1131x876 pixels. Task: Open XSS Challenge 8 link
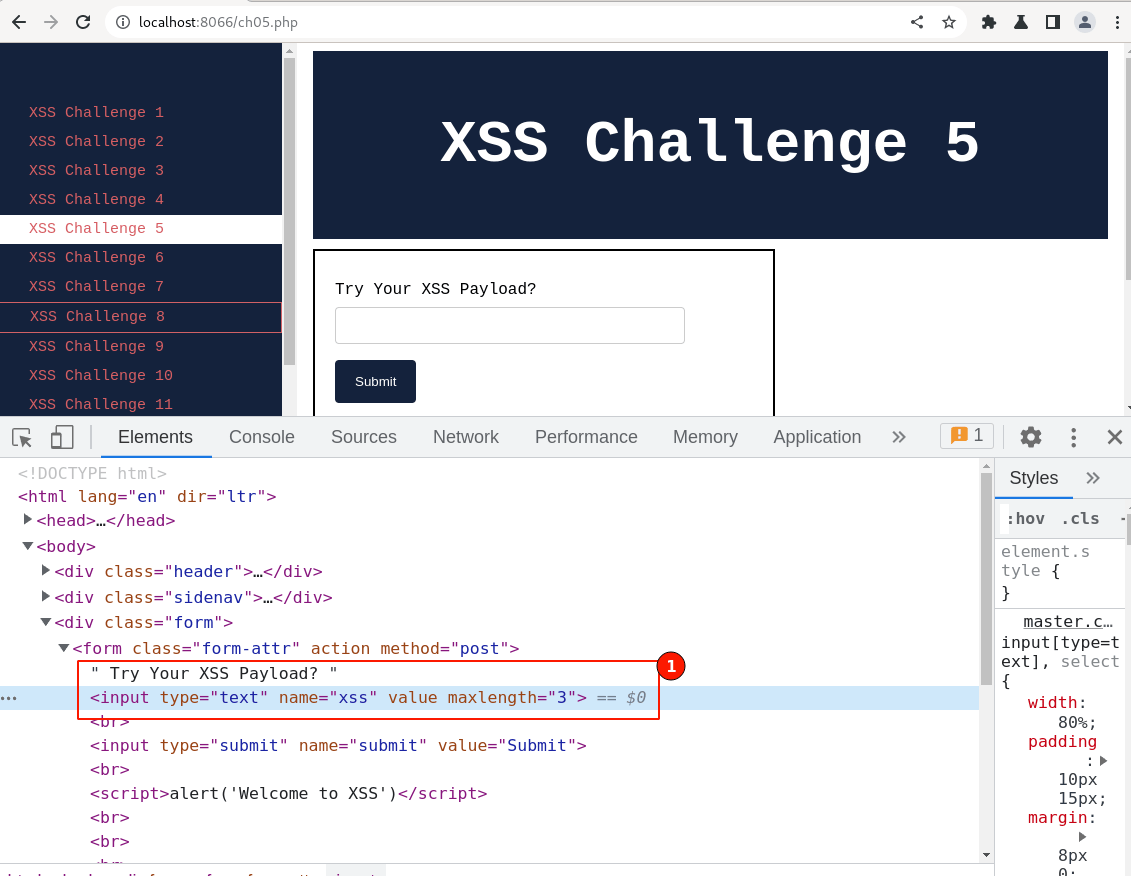point(96,317)
